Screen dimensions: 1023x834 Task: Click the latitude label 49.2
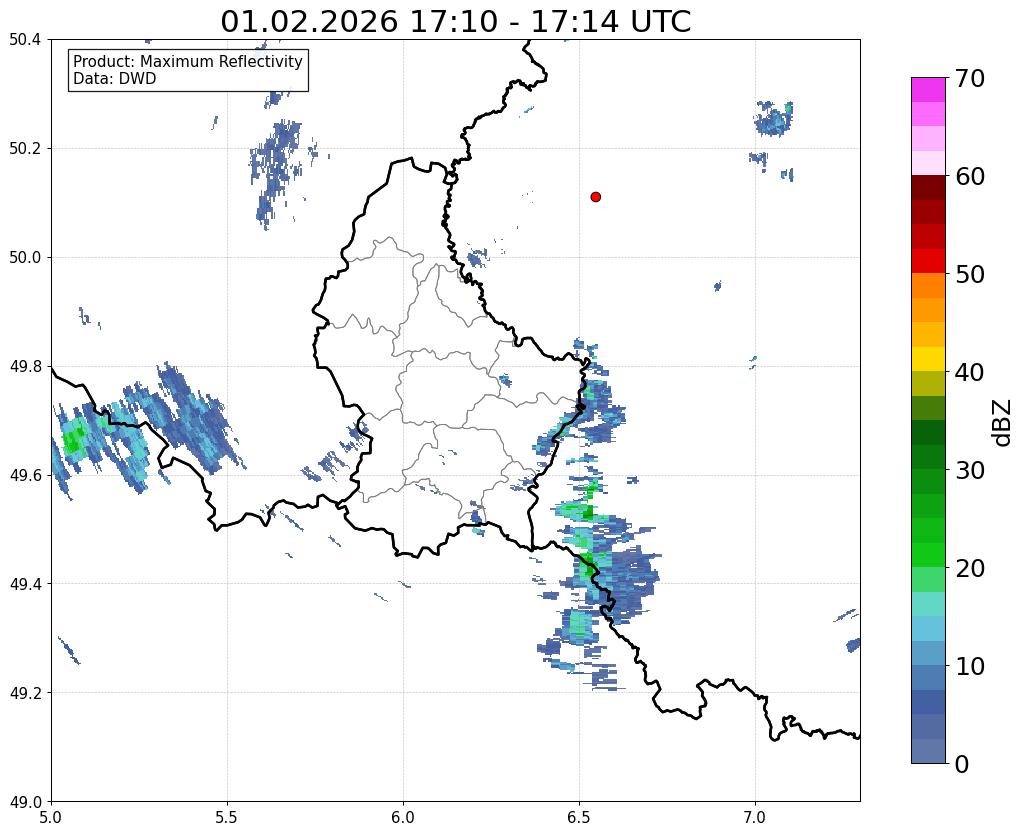[25, 693]
